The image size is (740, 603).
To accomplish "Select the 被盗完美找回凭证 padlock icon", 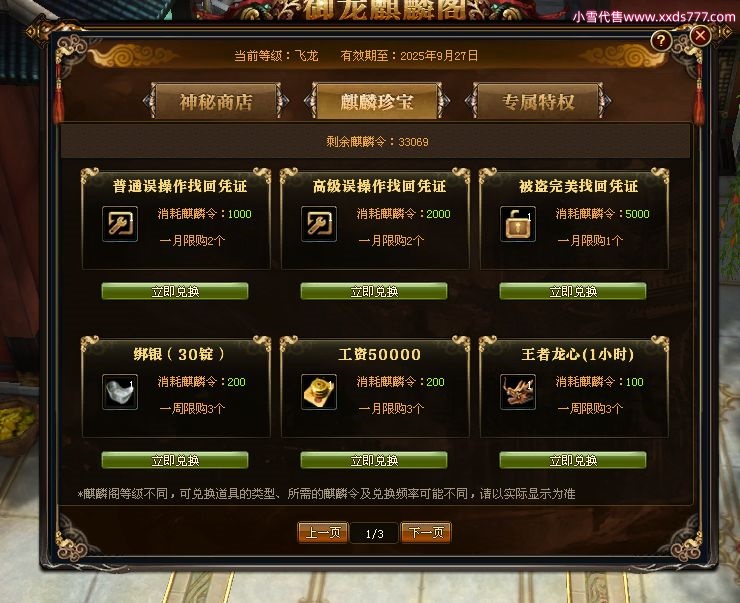I will point(518,224).
